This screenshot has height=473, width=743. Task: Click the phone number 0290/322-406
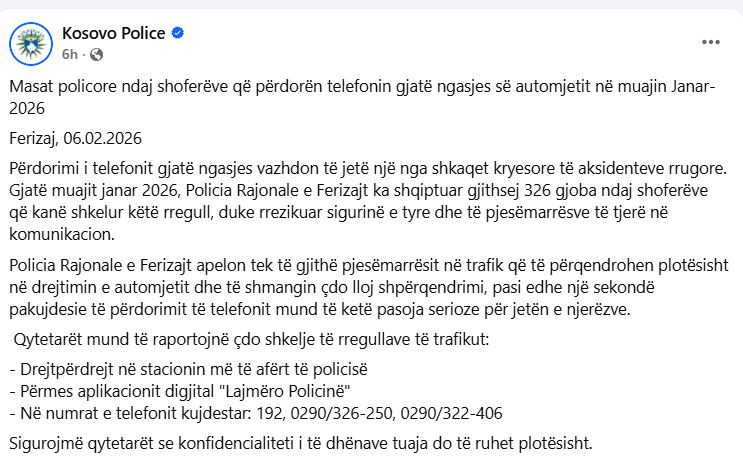[x=452, y=413]
